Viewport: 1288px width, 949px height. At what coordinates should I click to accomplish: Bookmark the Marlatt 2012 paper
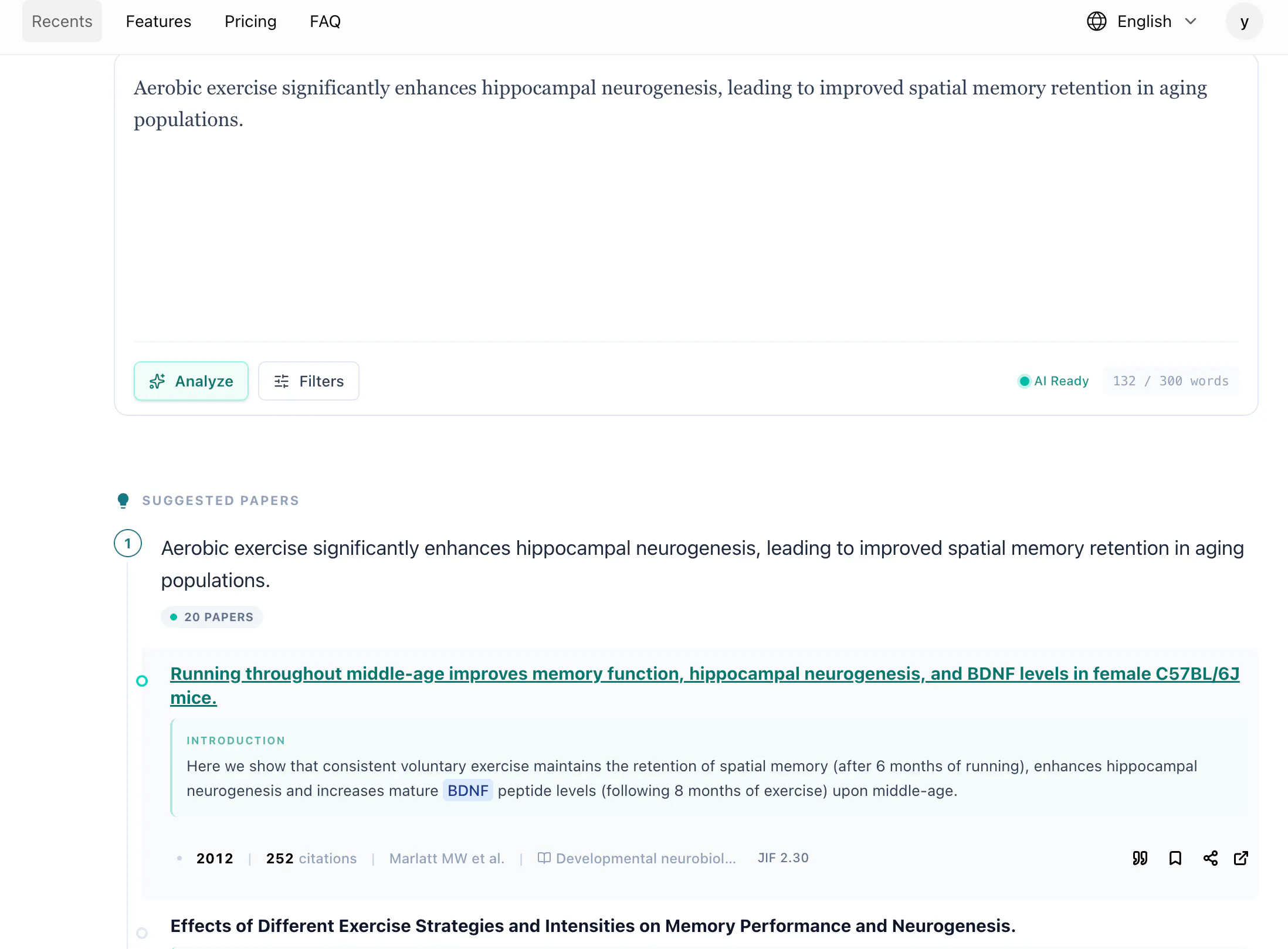click(1175, 859)
